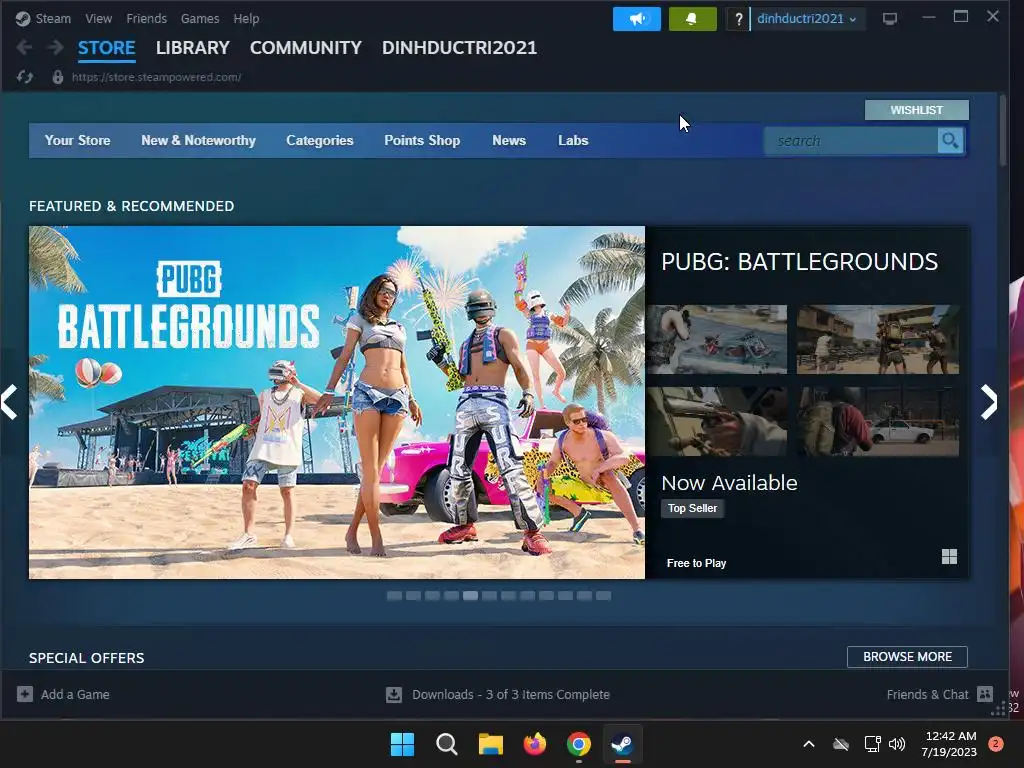Click the padlock security icon
This screenshot has height=768, width=1024.
[57, 77]
